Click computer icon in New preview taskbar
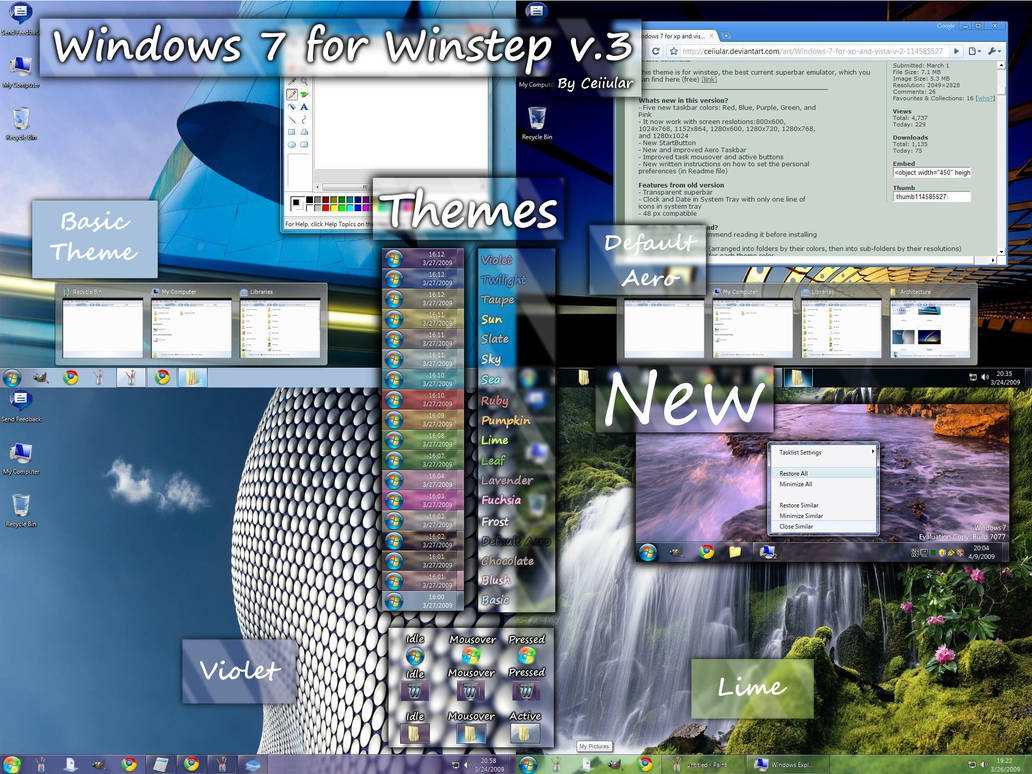Screen dimensions: 1032x774 point(767,552)
